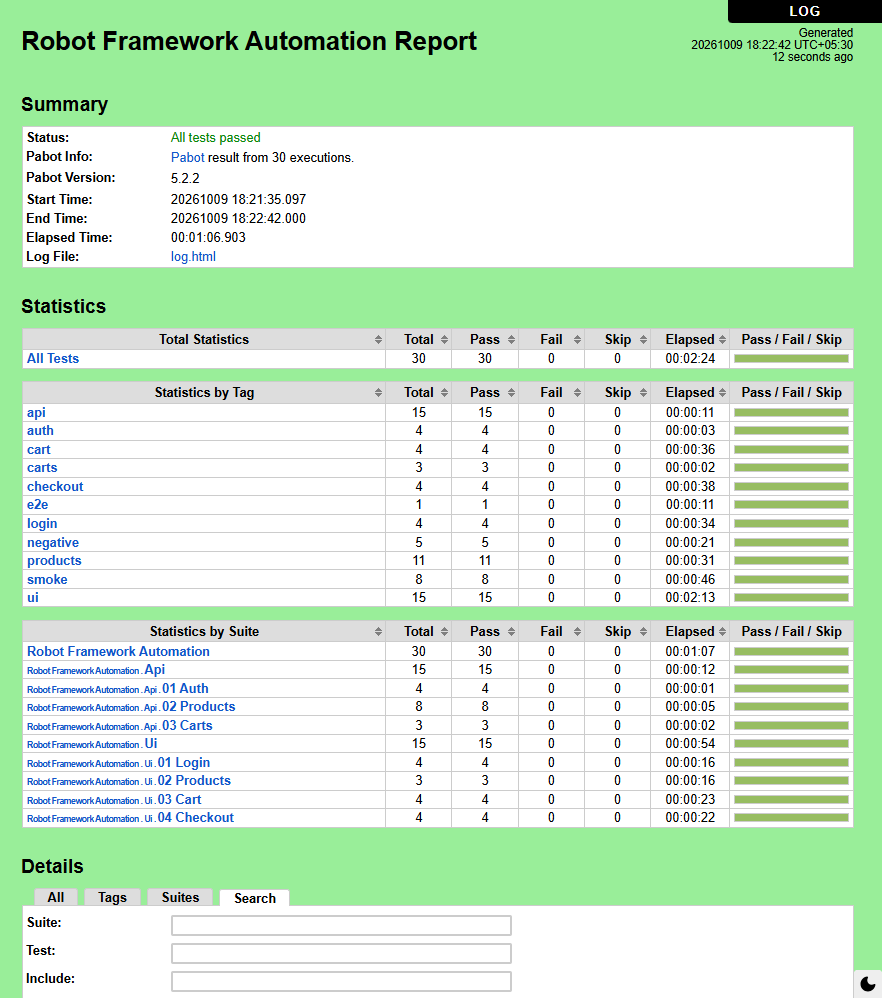The height and width of the screenshot is (998, 882).
Task: Sort Total Statistics by Fail column arrow
Action: [x=577, y=340]
